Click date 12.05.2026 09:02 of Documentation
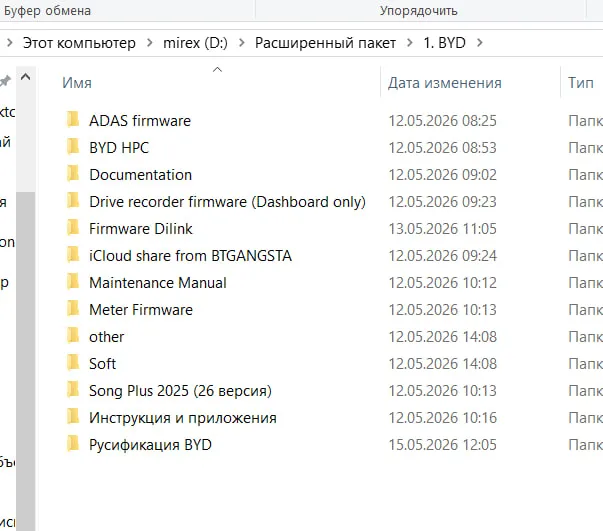Viewport: 603px width, 531px height. coord(443,175)
